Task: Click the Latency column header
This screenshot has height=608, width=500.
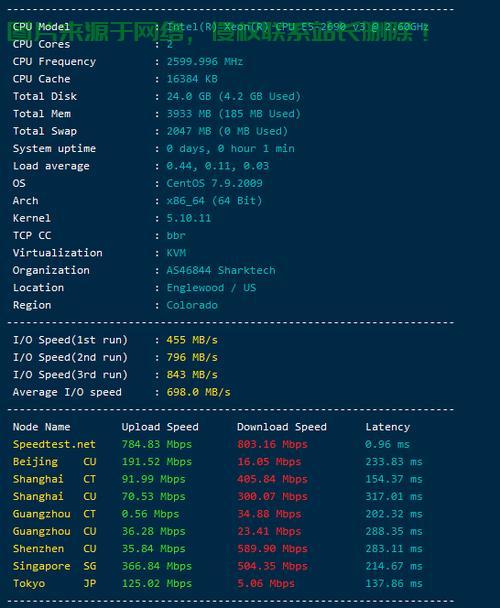Action: tap(388, 427)
